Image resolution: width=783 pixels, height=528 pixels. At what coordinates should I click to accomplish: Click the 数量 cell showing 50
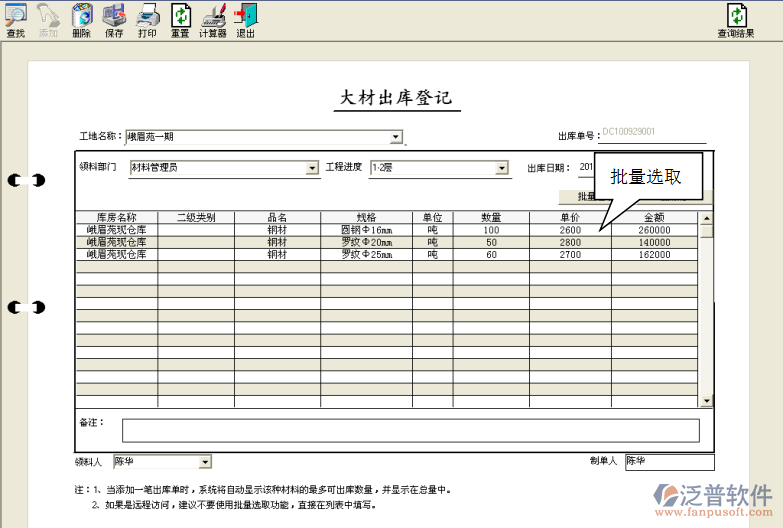pyautogui.click(x=490, y=243)
